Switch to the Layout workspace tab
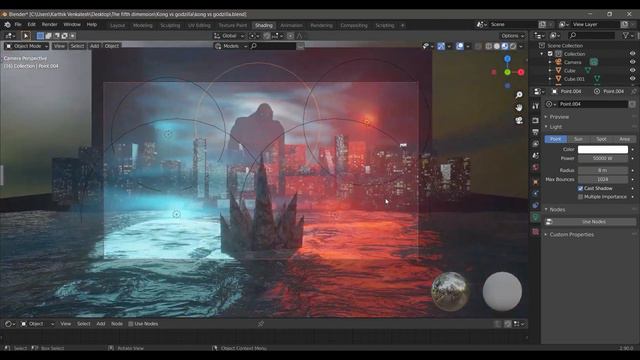640x360 pixels. (118, 25)
